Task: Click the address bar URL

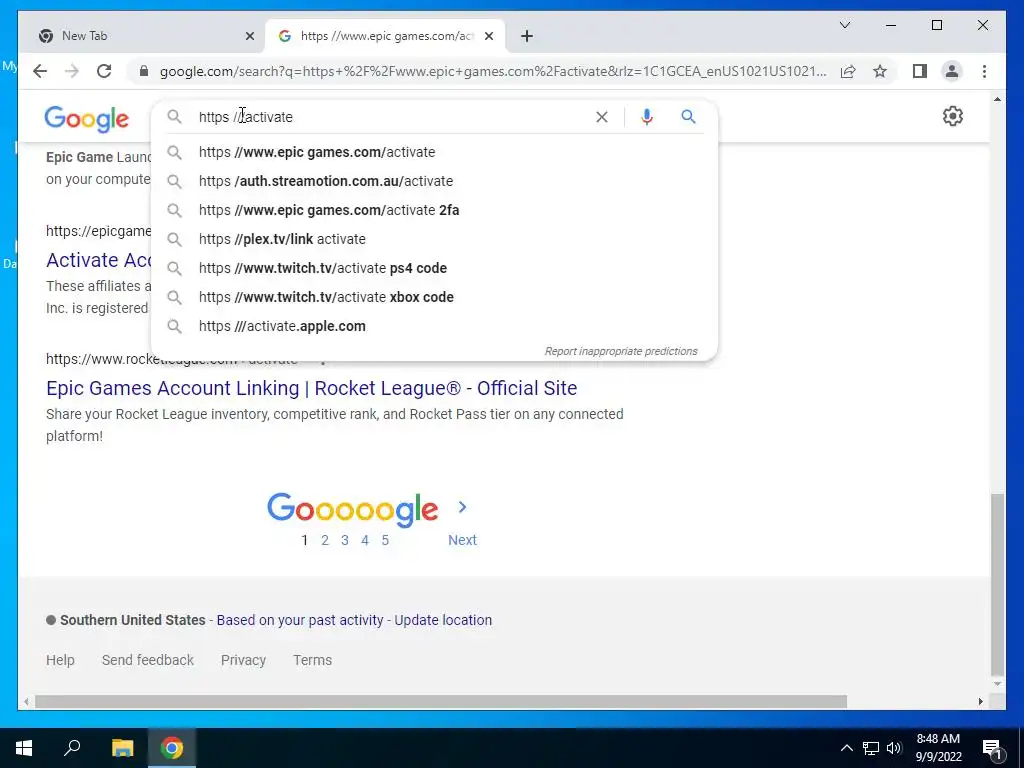Action: coord(493,71)
